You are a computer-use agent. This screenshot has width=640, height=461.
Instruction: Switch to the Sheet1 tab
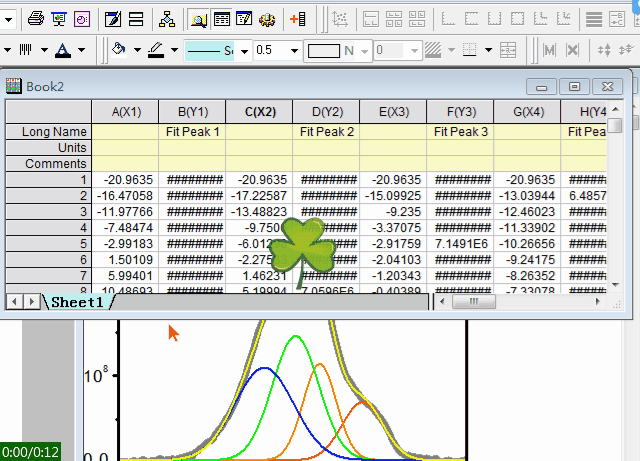tap(77, 301)
